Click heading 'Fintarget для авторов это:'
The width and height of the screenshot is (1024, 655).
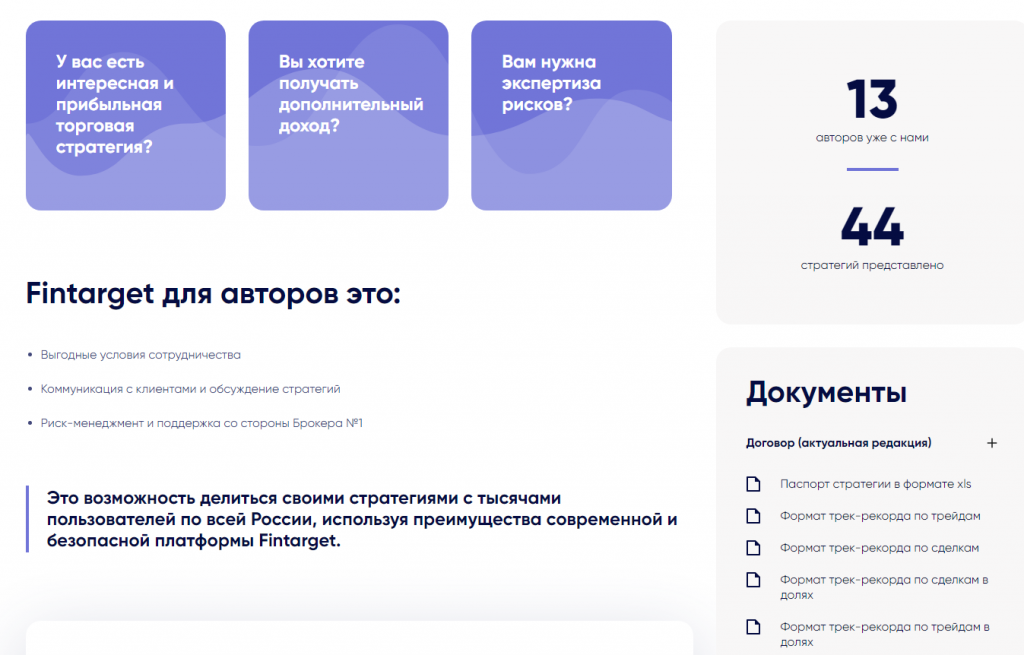point(213,294)
